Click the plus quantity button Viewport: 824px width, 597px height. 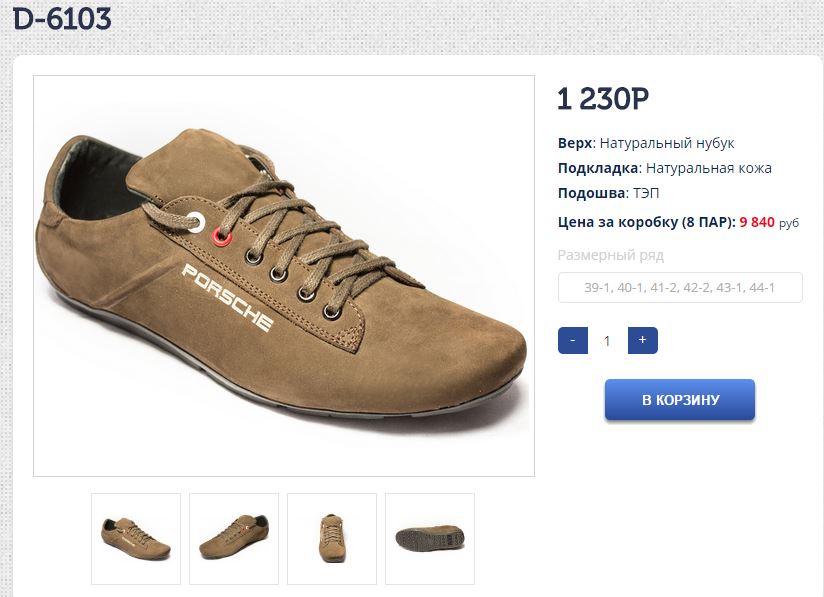click(642, 340)
